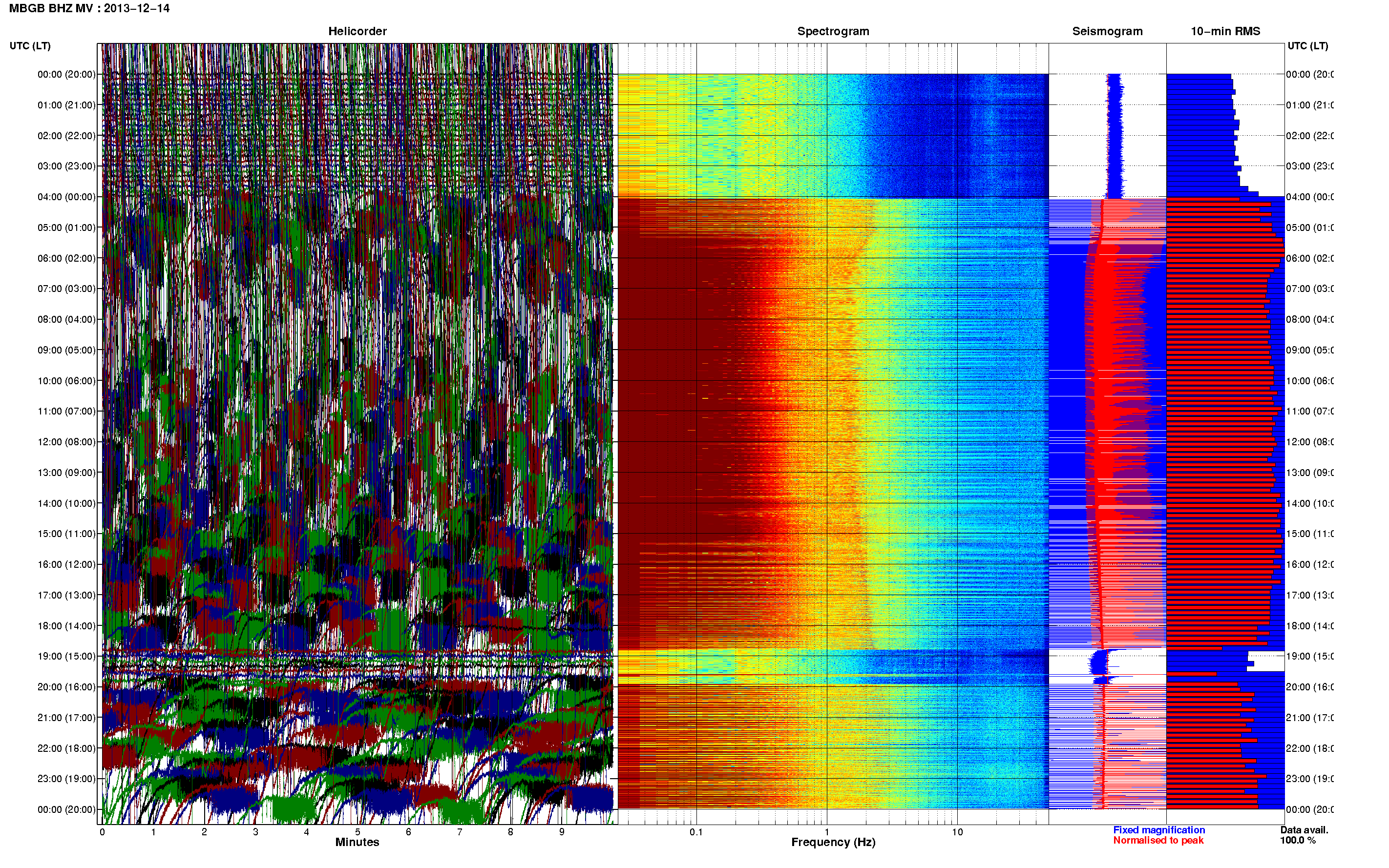Click the 'Seismogram' panel heading
This screenshot has height=868, width=1389.
coord(1107,31)
